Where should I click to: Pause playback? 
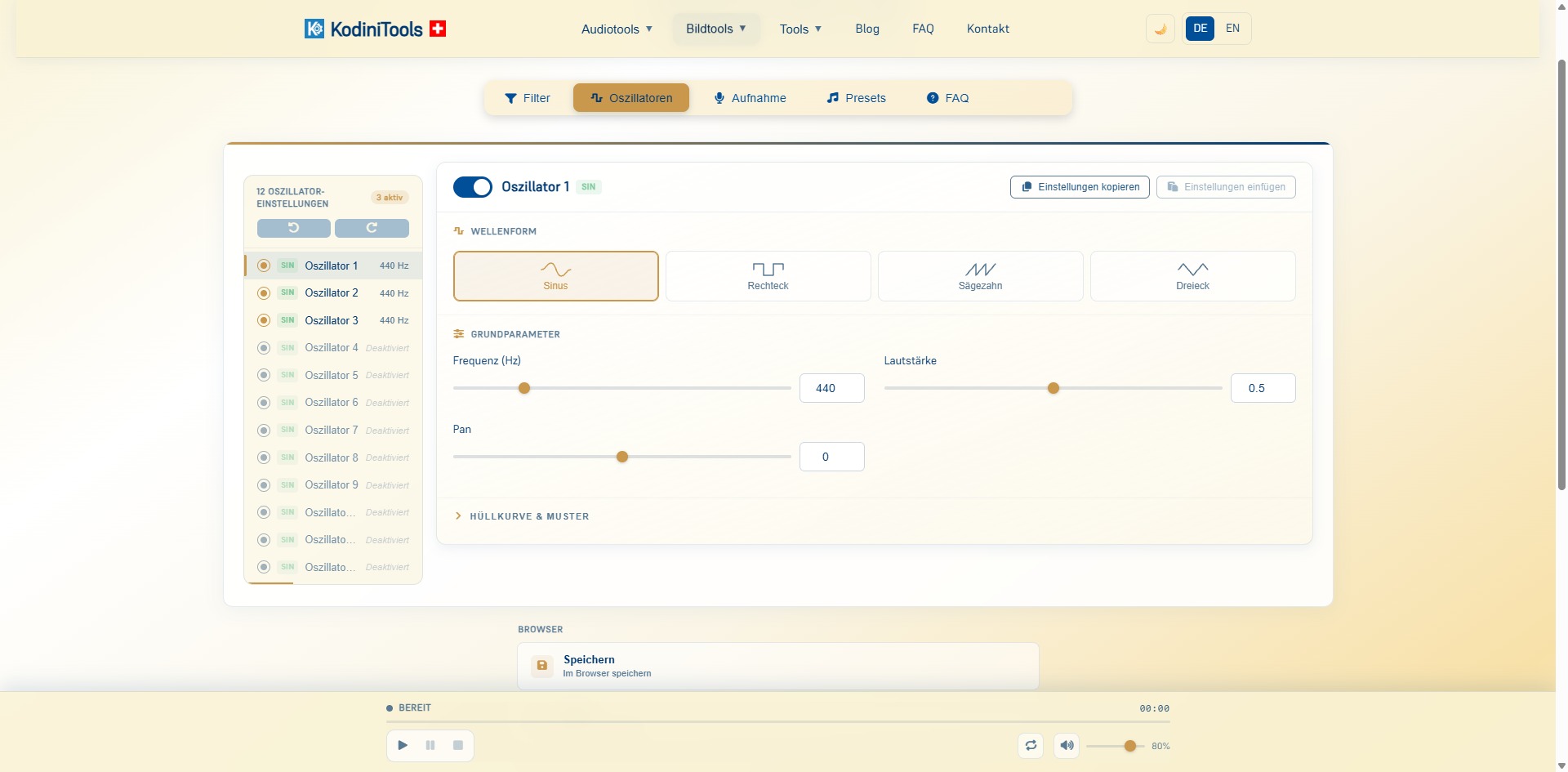tap(430, 745)
